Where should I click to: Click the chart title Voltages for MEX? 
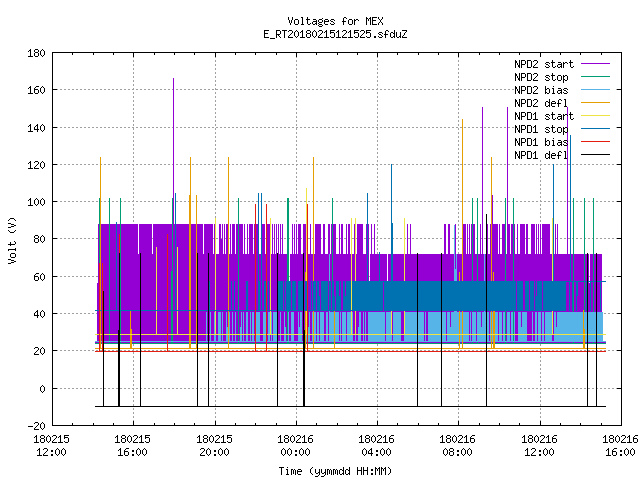pos(336,21)
